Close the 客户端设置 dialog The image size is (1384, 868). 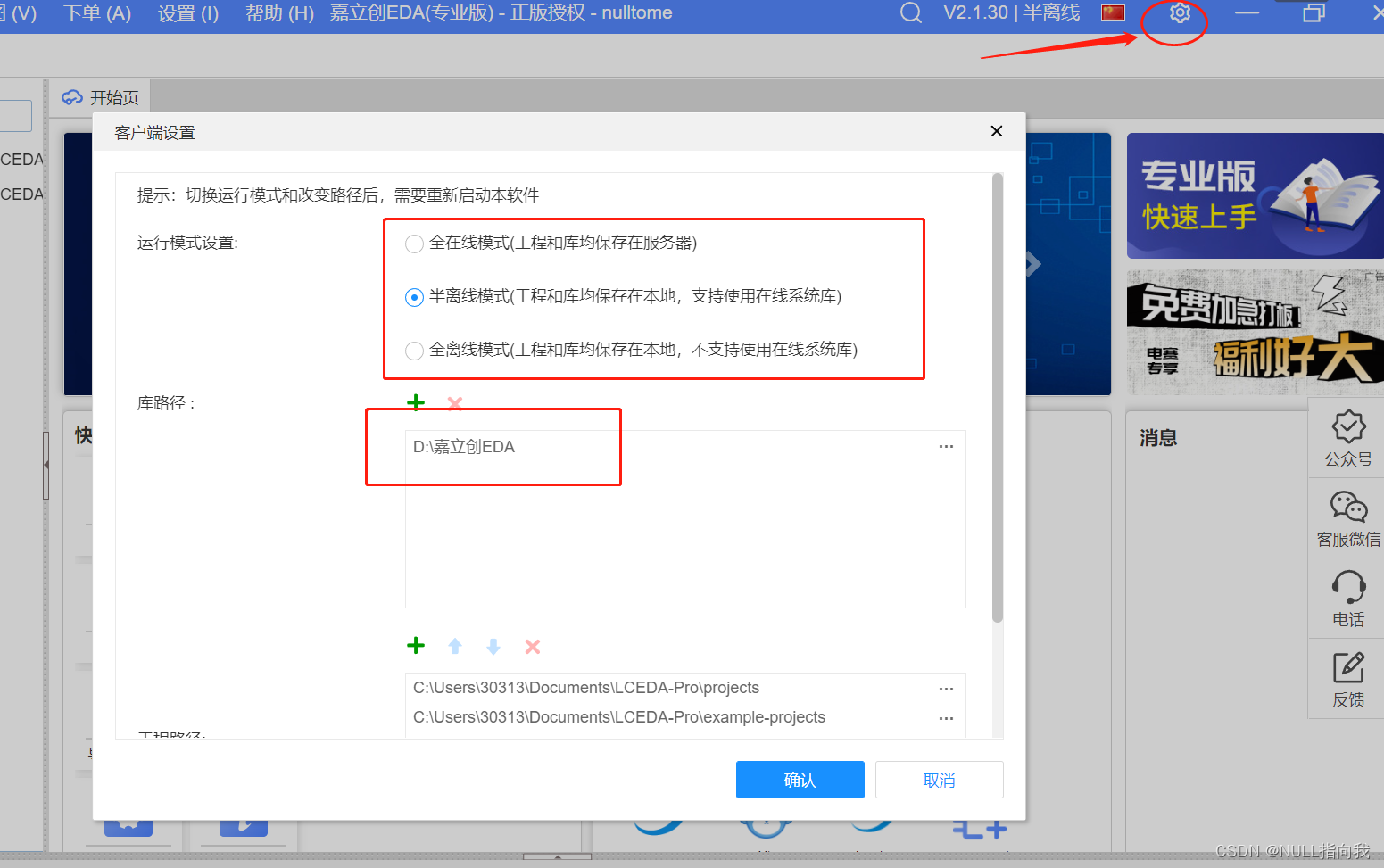point(997,131)
